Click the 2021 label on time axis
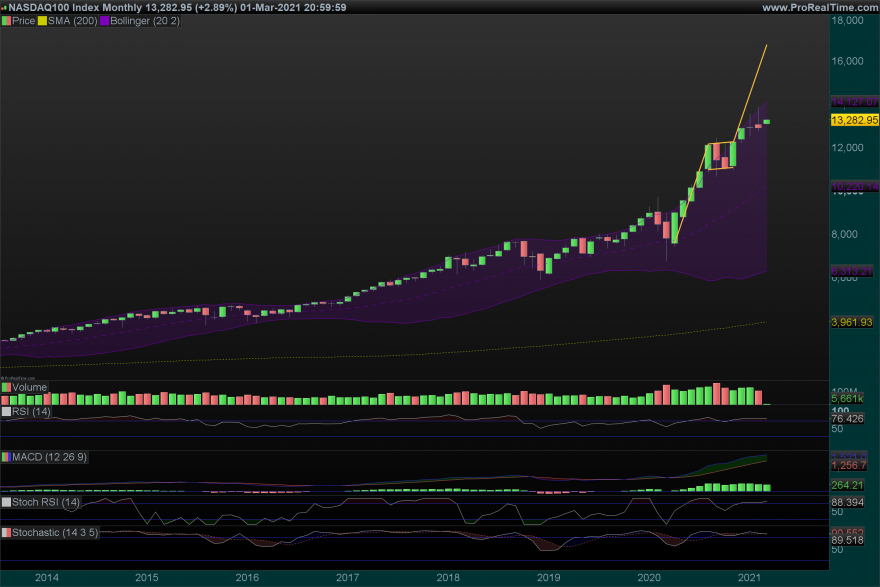The width and height of the screenshot is (880, 587). tap(750, 577)
